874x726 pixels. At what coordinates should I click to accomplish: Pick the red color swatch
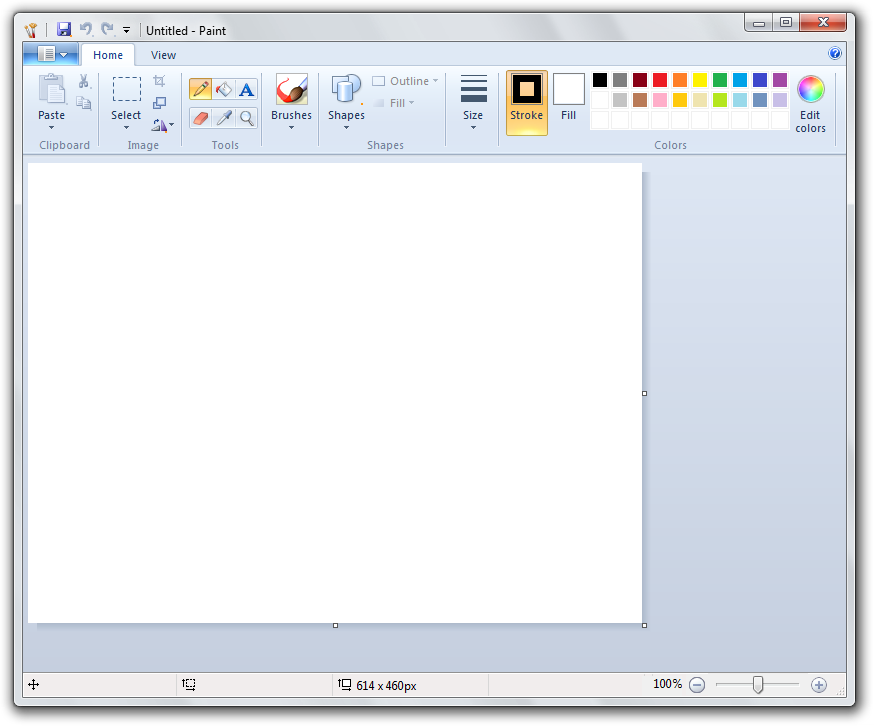660,80
